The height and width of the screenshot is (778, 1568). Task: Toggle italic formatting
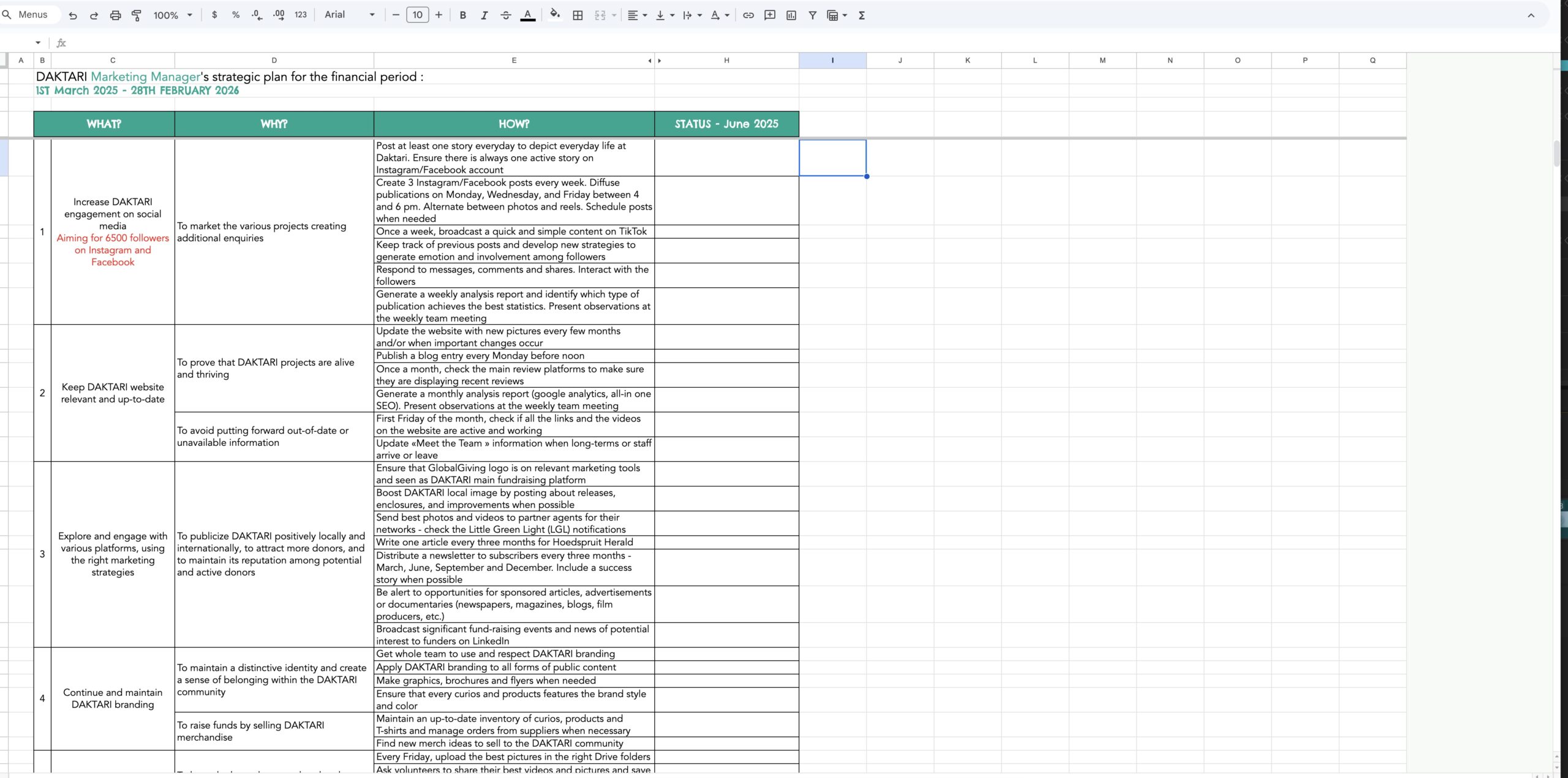click(x=484, y=15)
